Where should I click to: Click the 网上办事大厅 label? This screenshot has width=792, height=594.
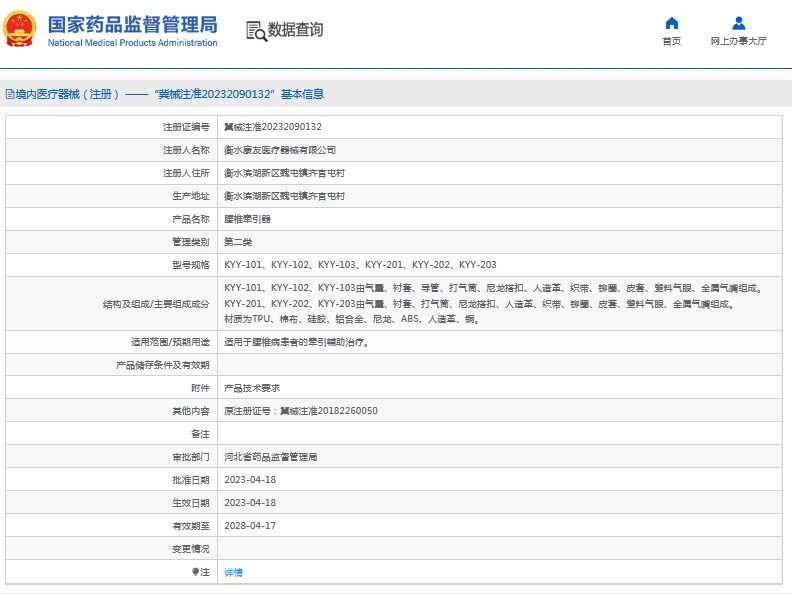738,41
